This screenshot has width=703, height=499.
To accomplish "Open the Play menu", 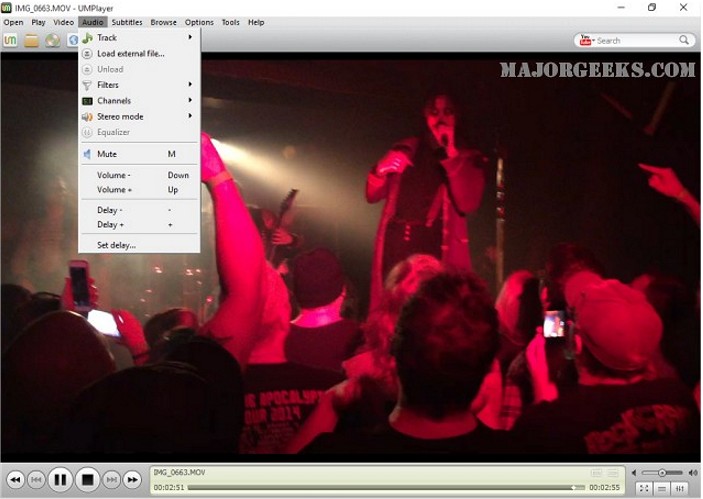I will coord(38,22).
